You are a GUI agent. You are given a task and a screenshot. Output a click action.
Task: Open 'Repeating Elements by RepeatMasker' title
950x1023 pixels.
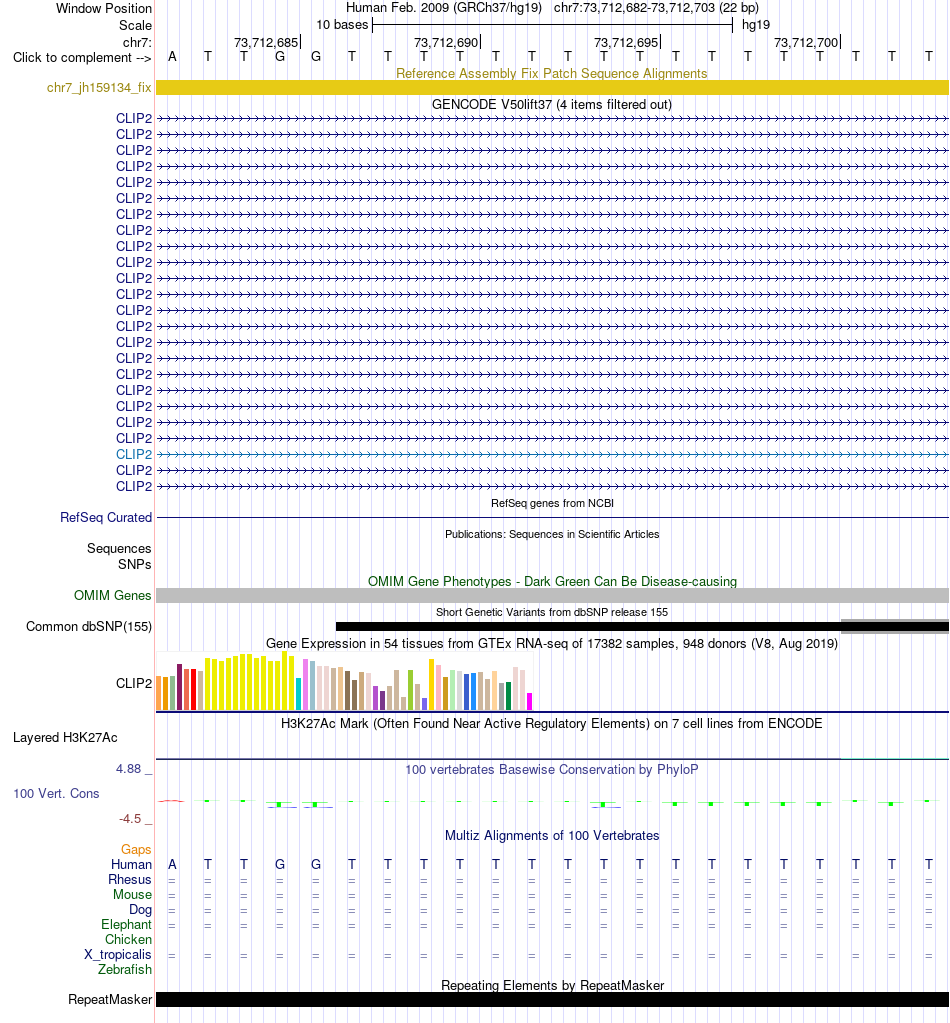coord(552,985)
